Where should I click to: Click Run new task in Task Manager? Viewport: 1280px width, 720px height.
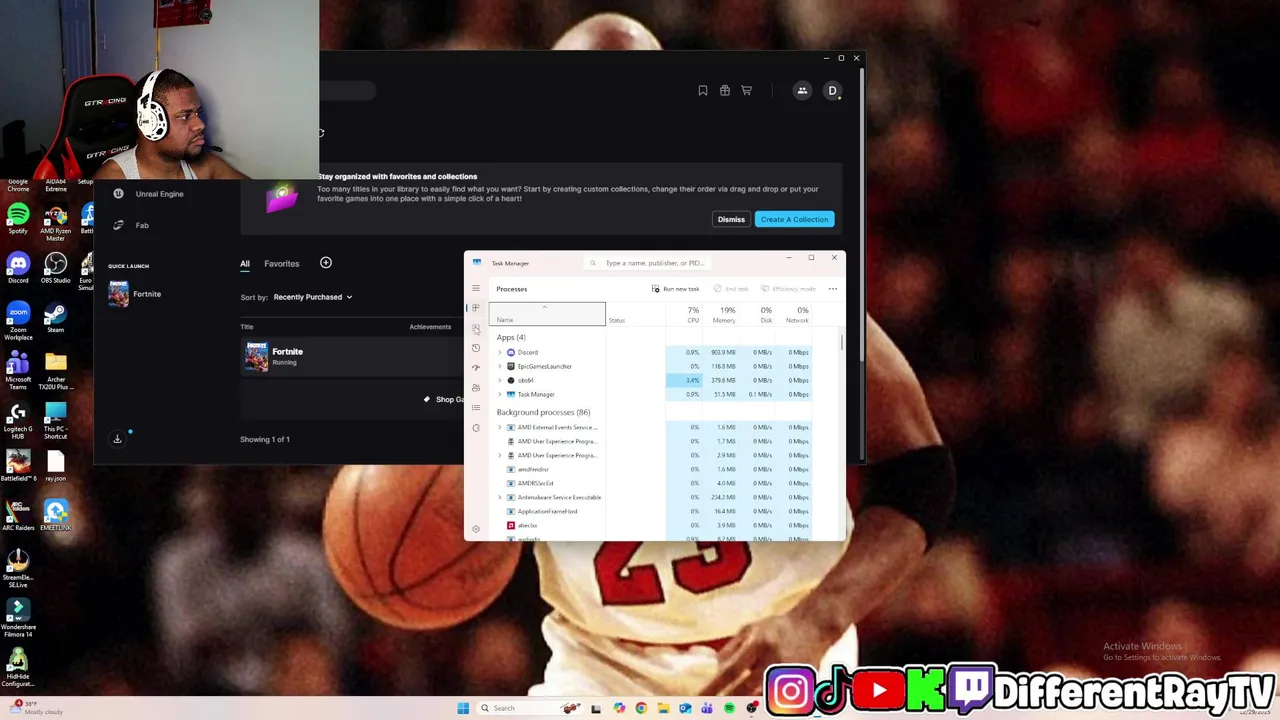pyautogui.click(x=675, y=289)
